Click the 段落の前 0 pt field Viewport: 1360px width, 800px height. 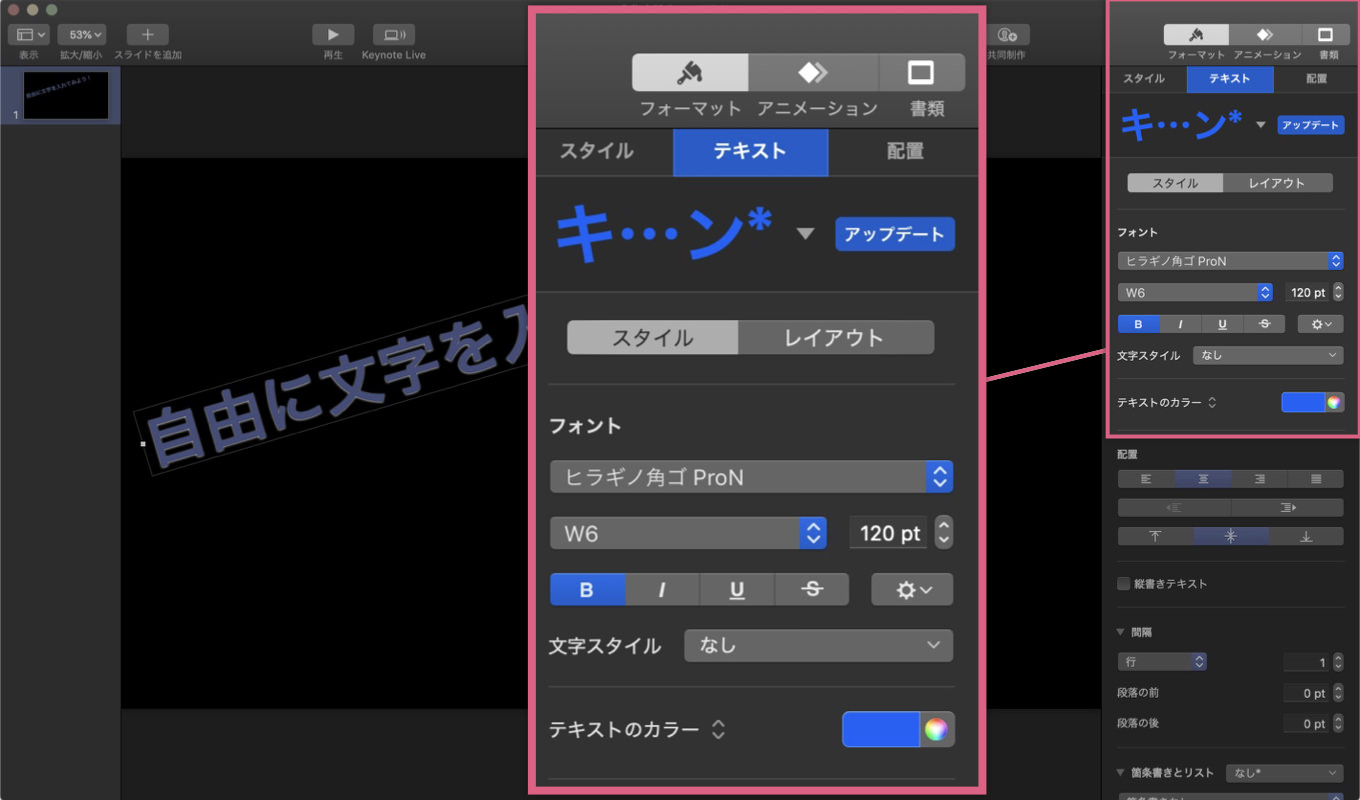pos(1307,693)
